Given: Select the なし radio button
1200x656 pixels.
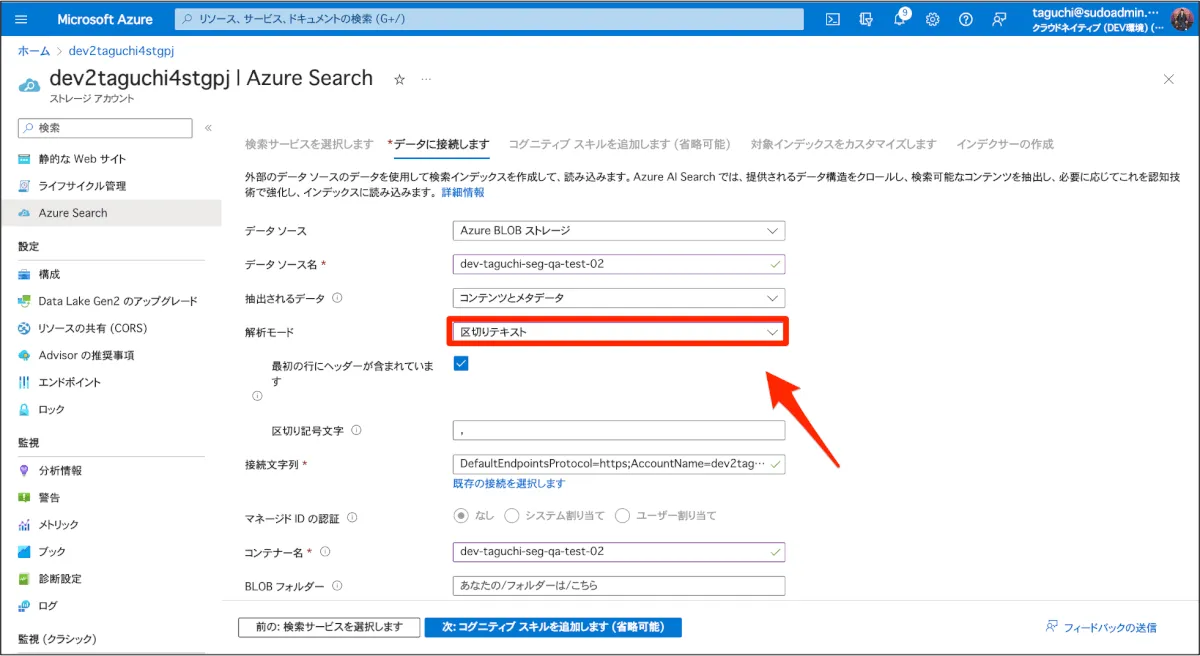Looking at the screenshot, I should 461,516.
